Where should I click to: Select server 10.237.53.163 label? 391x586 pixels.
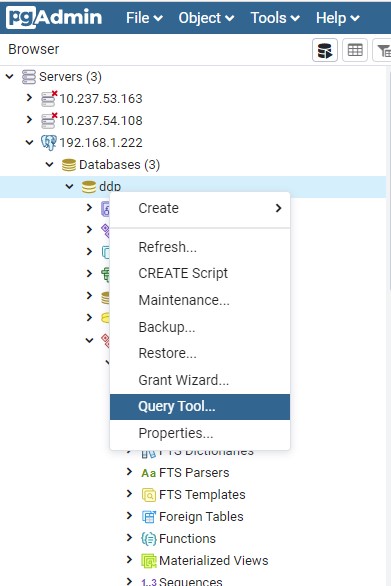101,99
